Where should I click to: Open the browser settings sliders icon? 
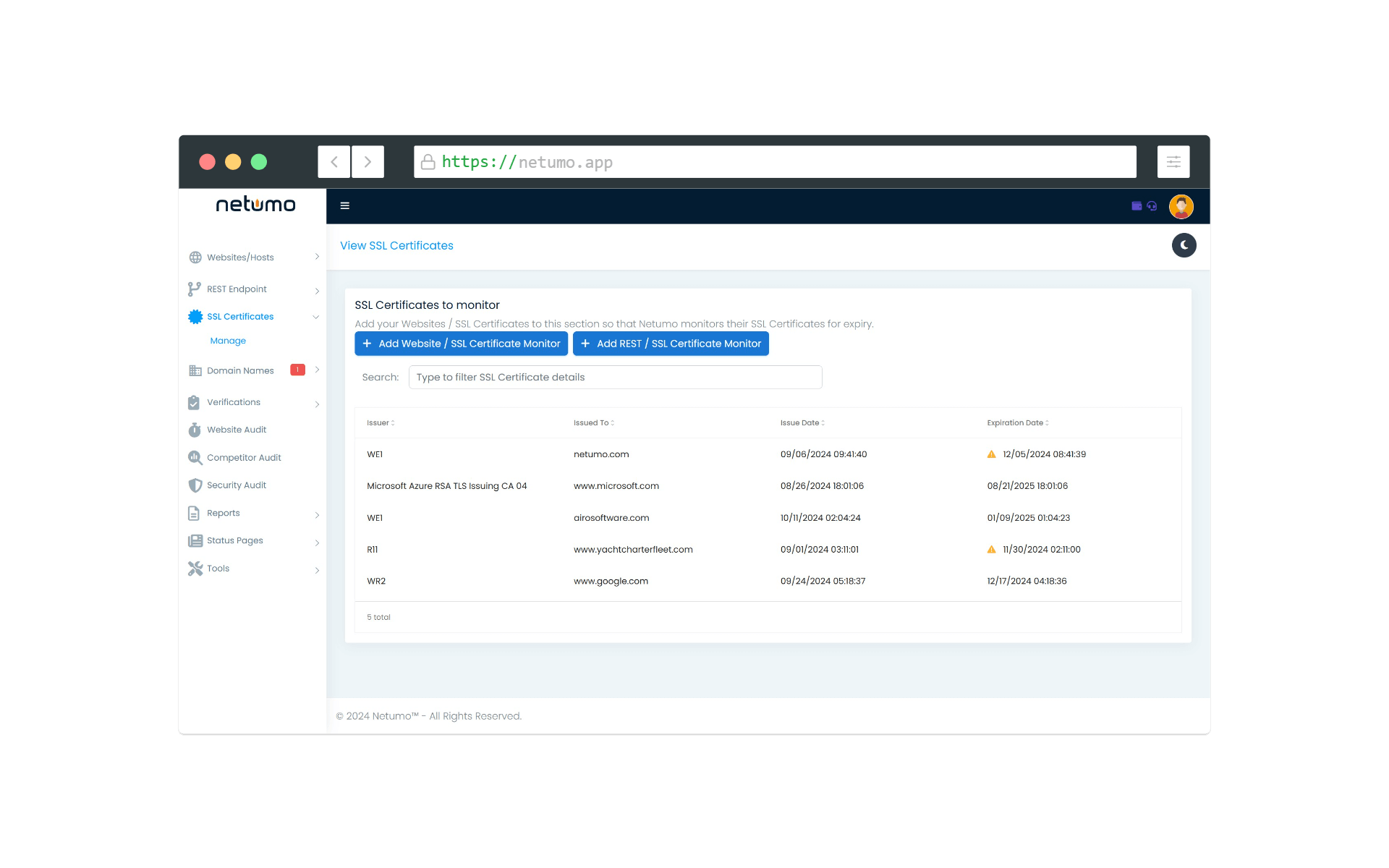[x=1173, y=162]
